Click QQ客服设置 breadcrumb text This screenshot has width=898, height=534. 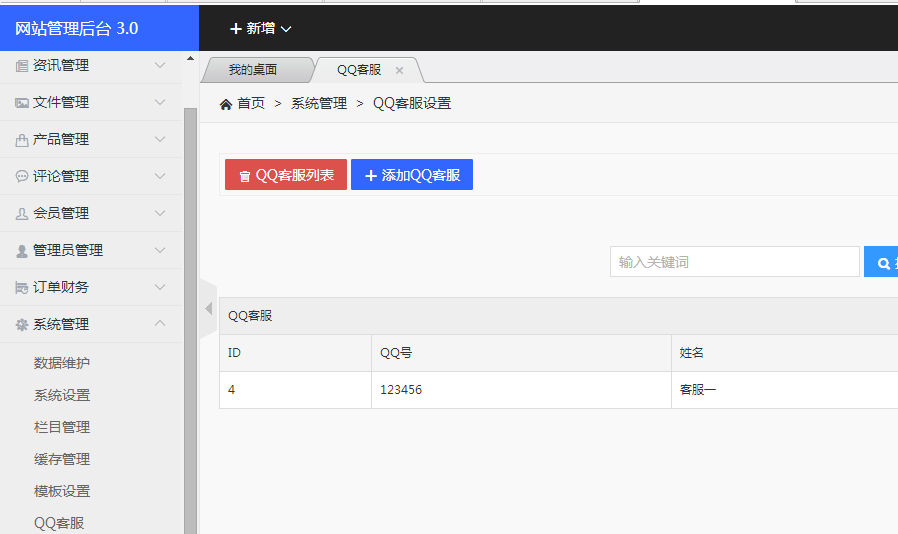412,104
